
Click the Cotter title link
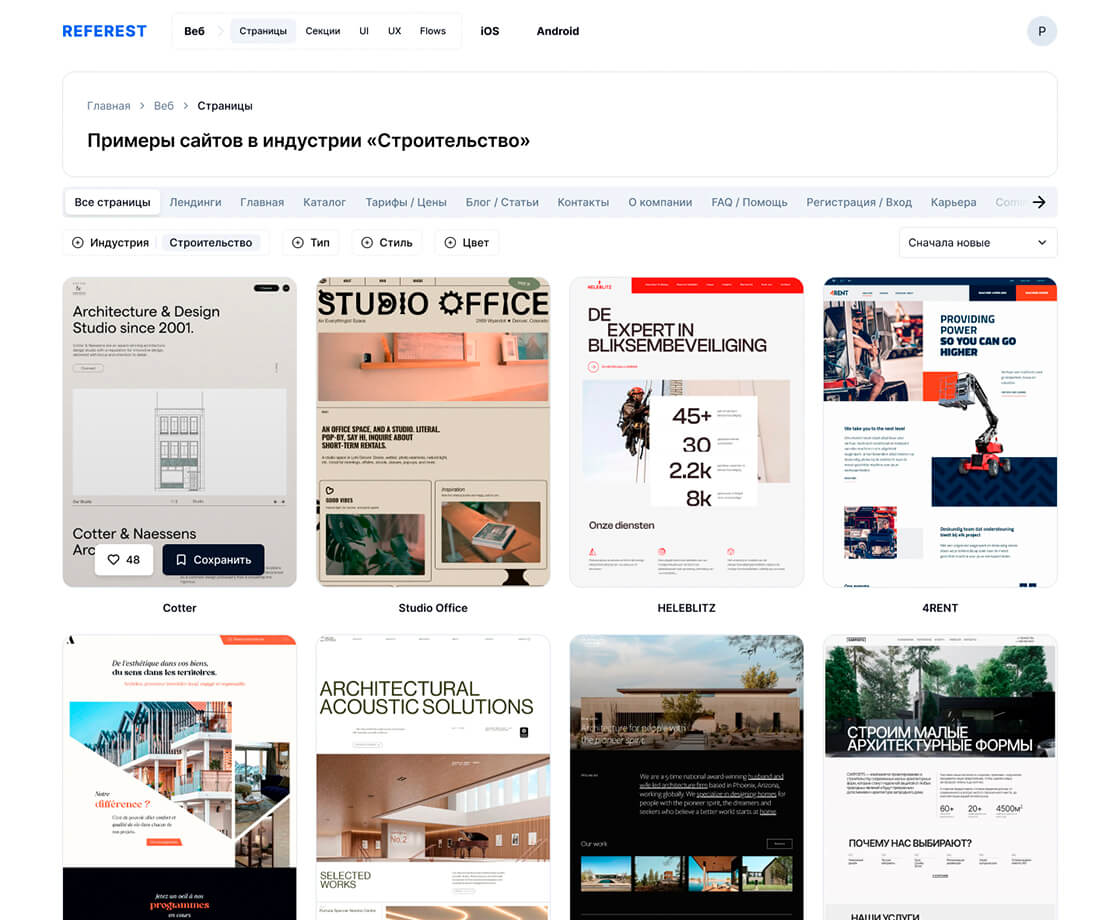(179, 608)
